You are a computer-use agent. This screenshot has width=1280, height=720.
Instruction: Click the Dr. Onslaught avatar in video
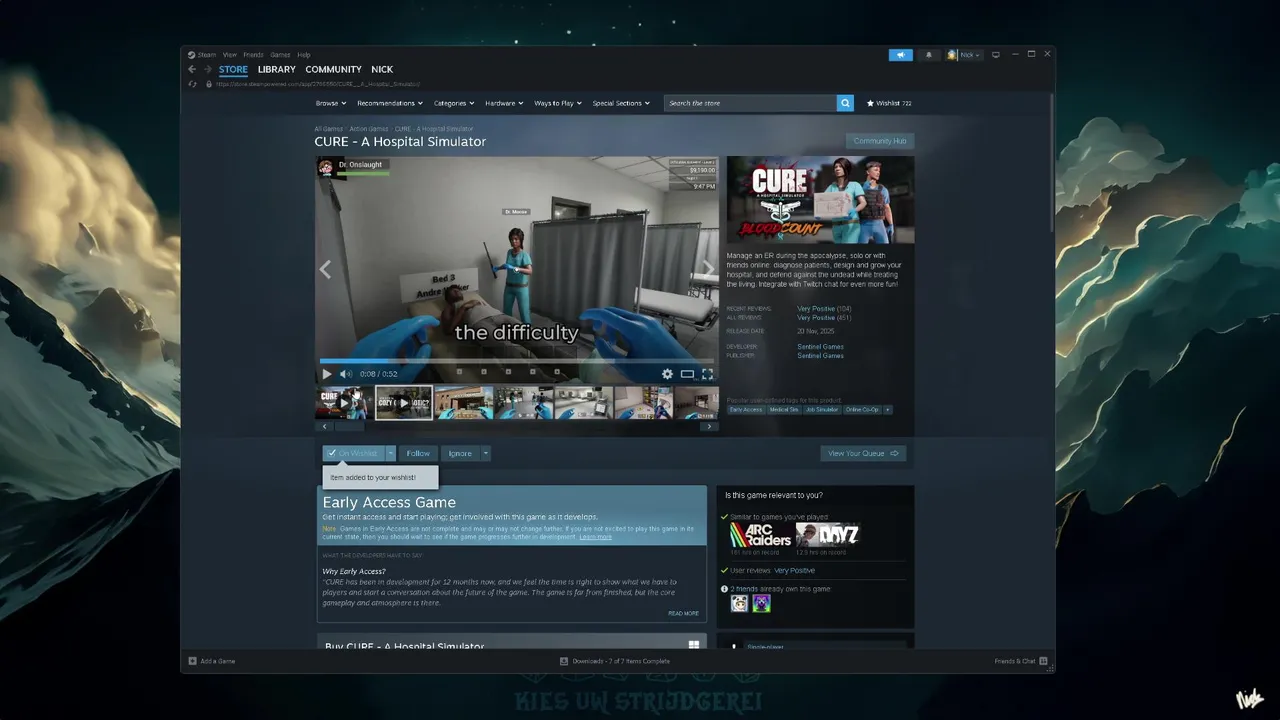[326, 167]
